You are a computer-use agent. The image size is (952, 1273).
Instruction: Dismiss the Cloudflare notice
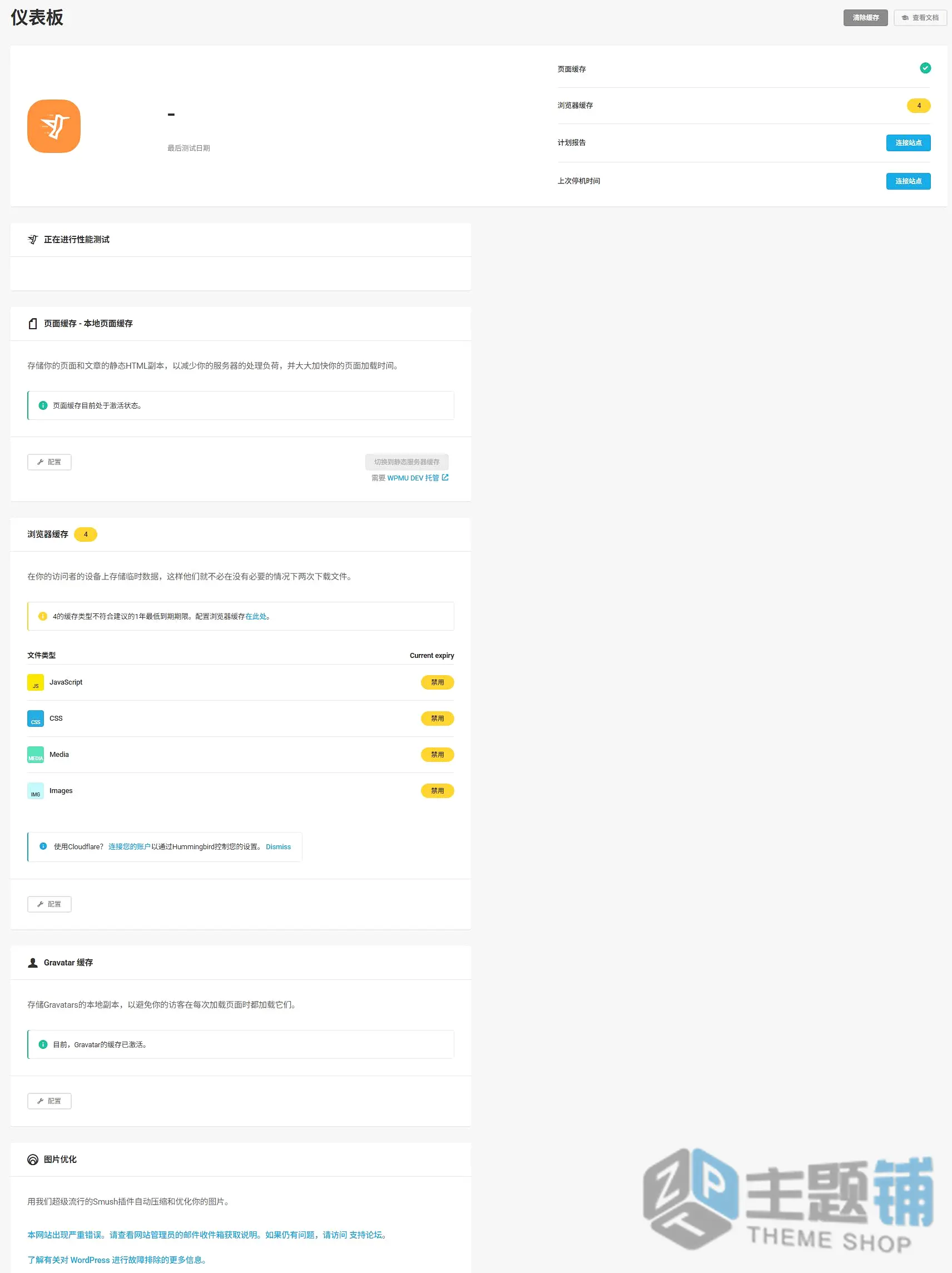tap(278, 846)
